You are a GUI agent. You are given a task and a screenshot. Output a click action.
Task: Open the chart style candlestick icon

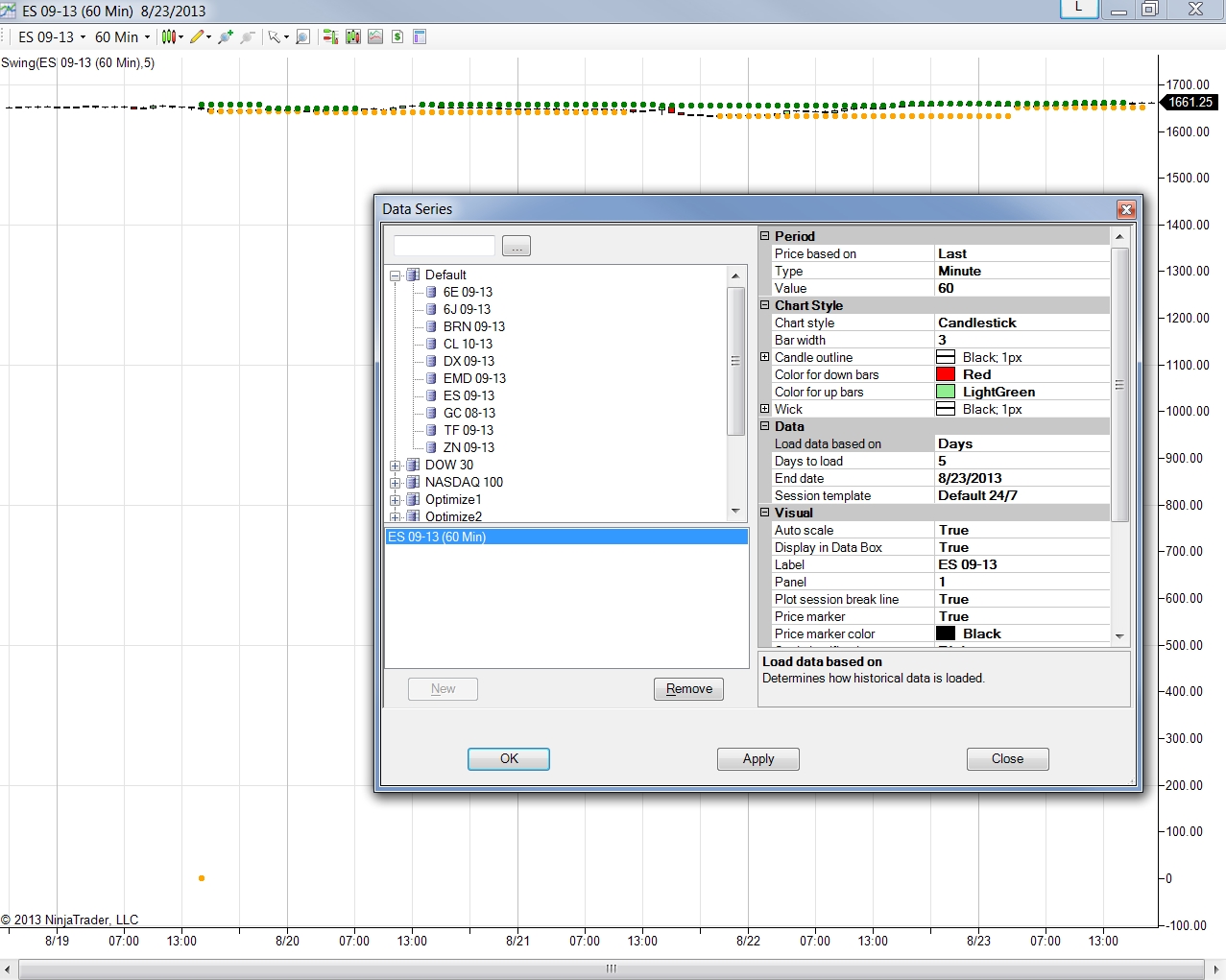(x=169, y=36)
